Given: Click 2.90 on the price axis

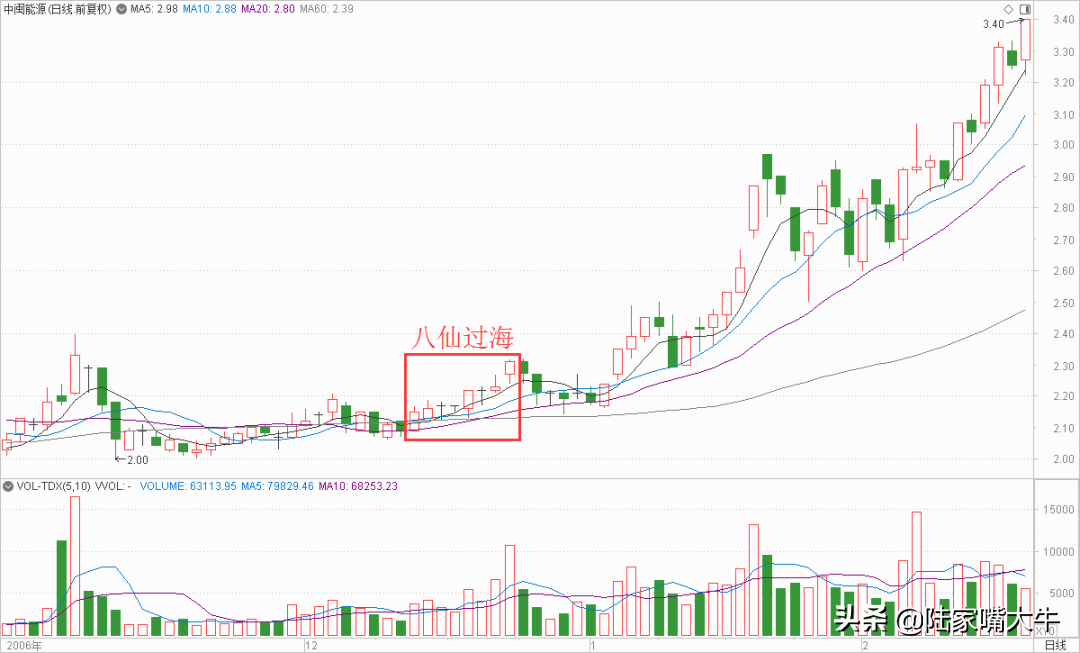Looking at the screenshot, I should 1063,177.
